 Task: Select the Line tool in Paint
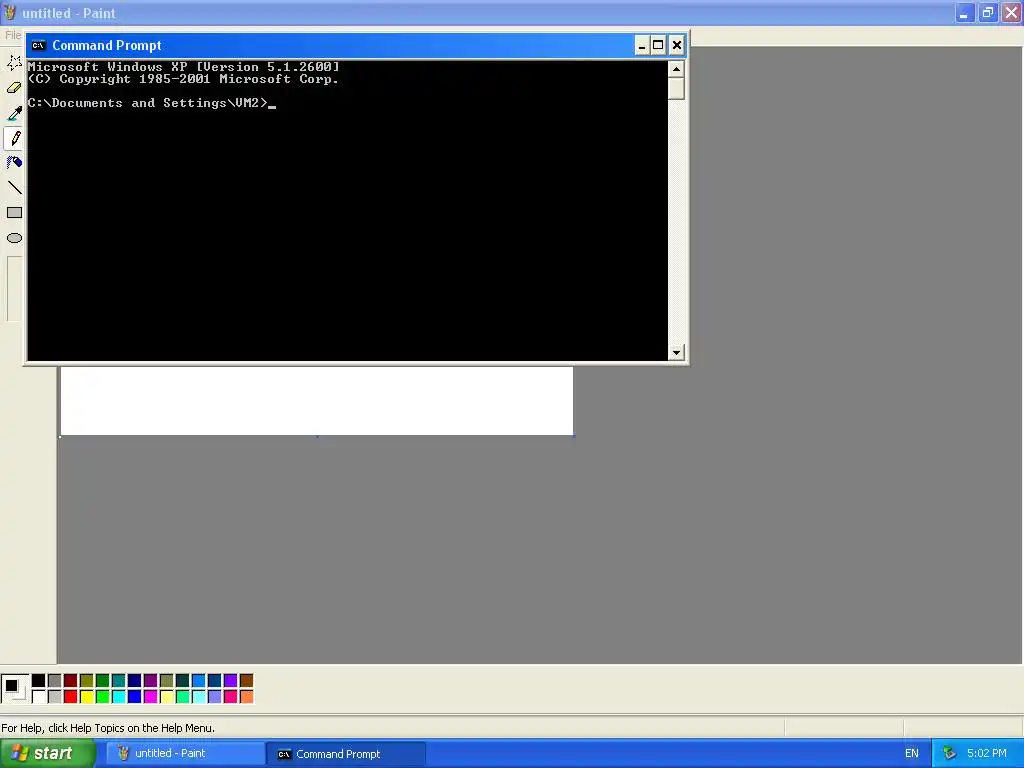click(x=14, y=188)
